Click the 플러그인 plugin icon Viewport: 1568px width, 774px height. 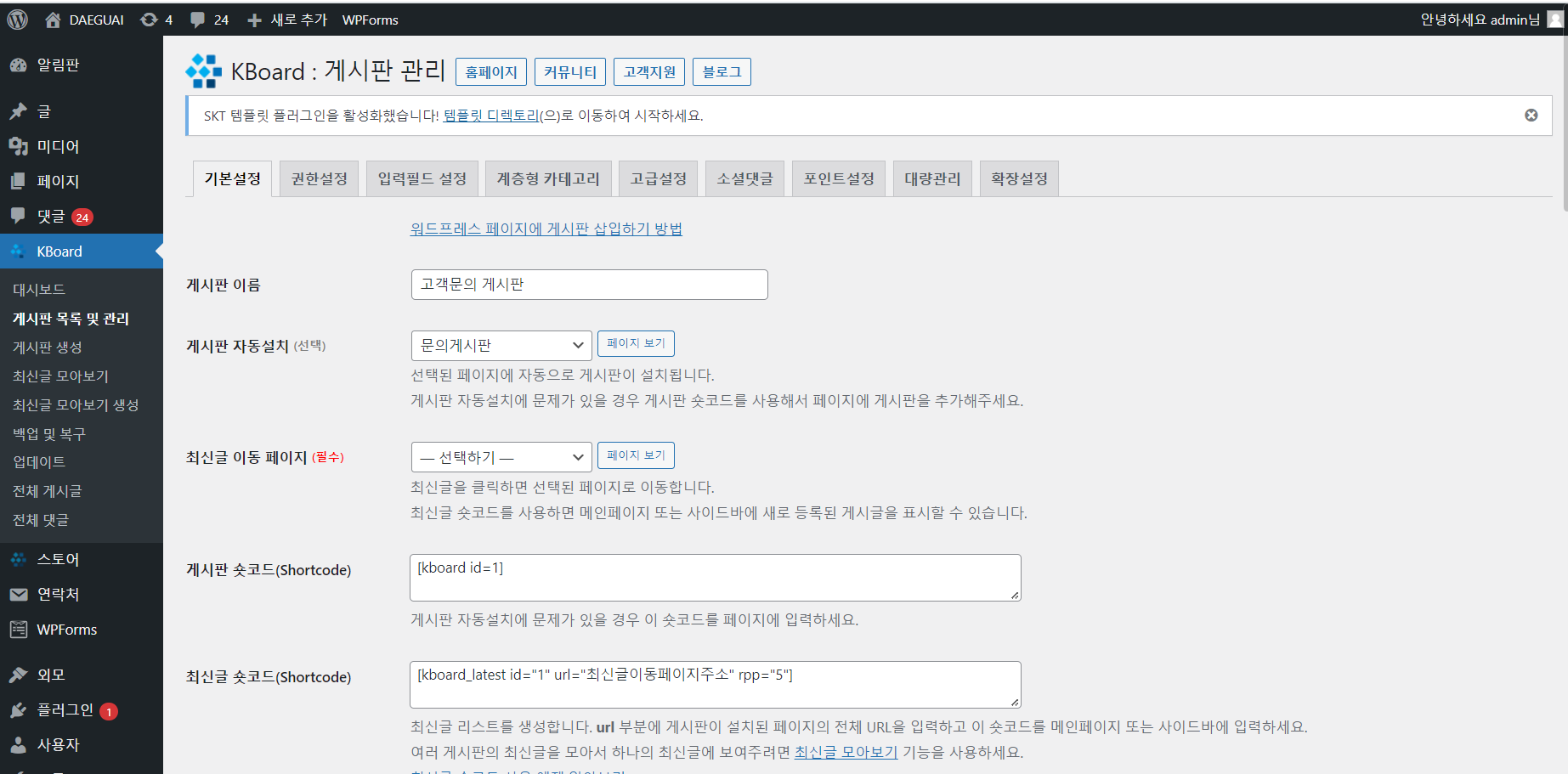click(18, 710)
